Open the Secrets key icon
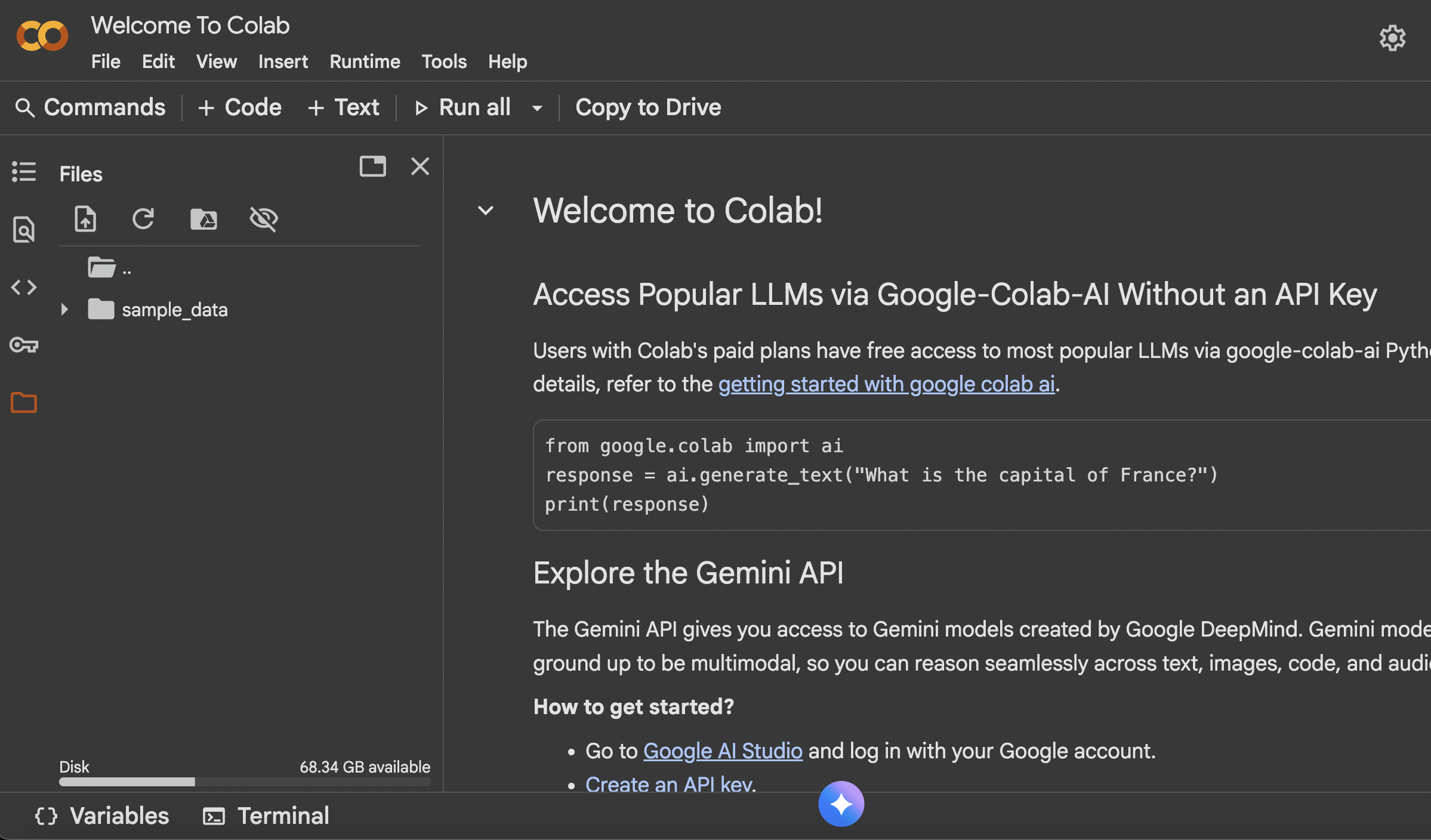1431x840 pixels. point(24,345)
